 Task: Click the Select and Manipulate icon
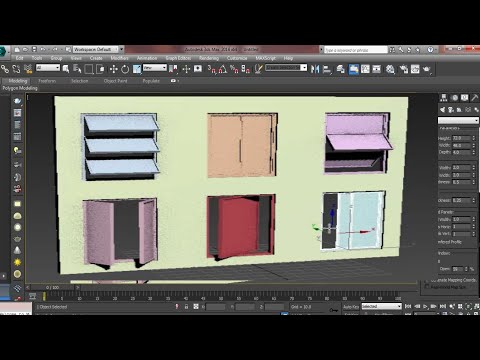tap(186, 69)
